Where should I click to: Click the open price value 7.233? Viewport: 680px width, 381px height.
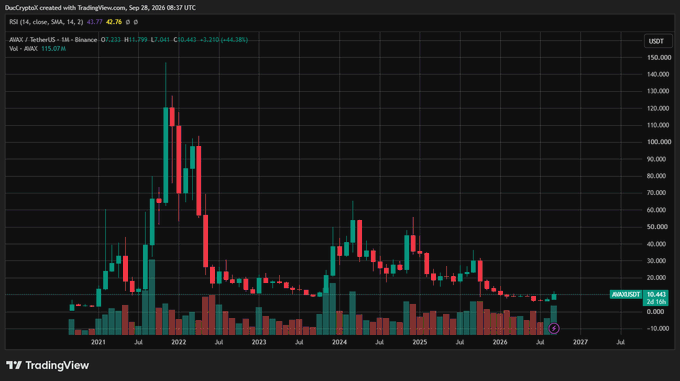[x=113, y=40]
